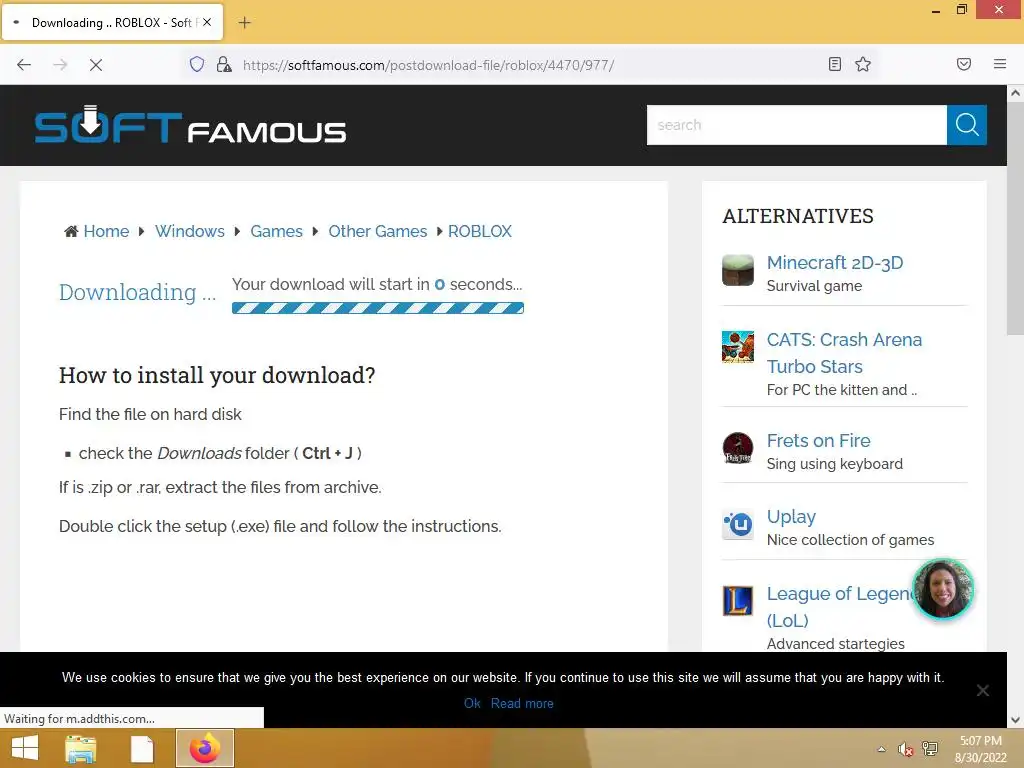
Task: Click the SoftFamous logo
Action: point(190,125)
